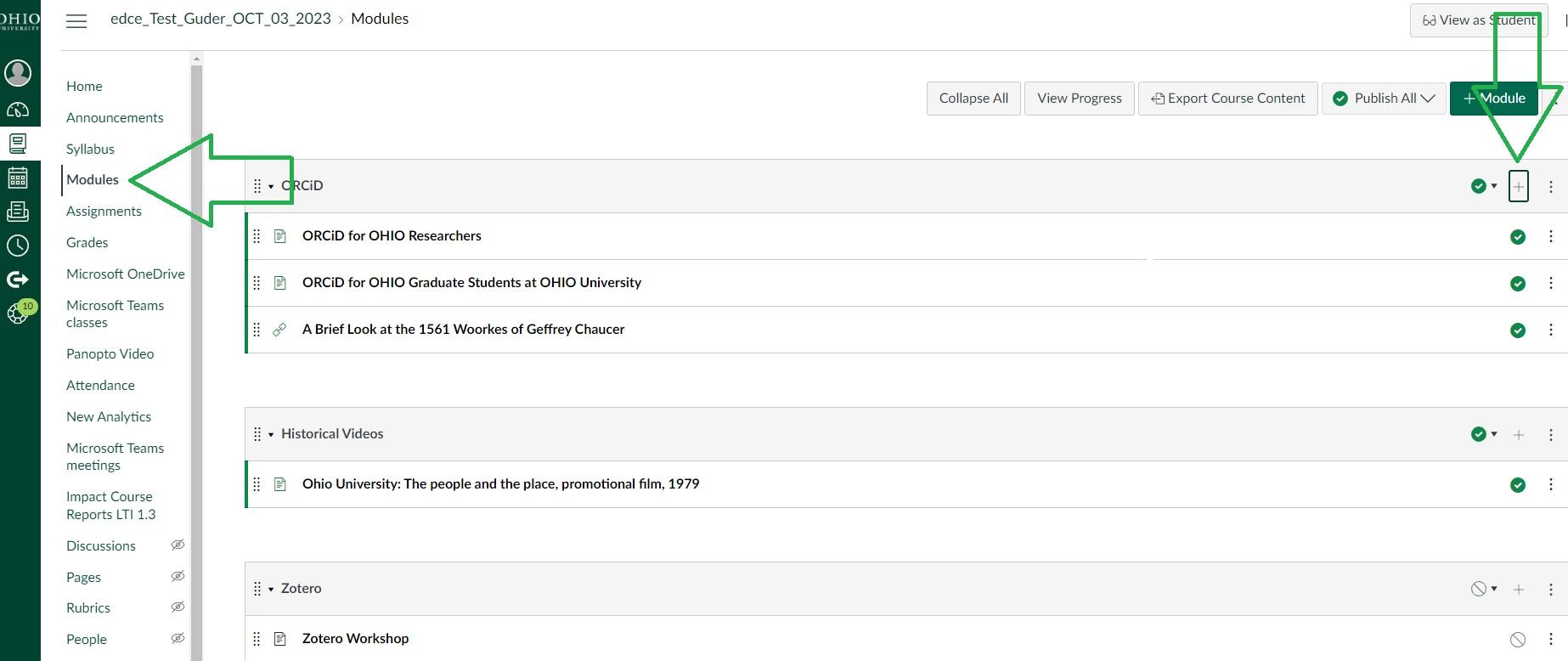Open the Publish All dropdown
The width and height of the screenshot is (1568, 661).
(1384, 99)
